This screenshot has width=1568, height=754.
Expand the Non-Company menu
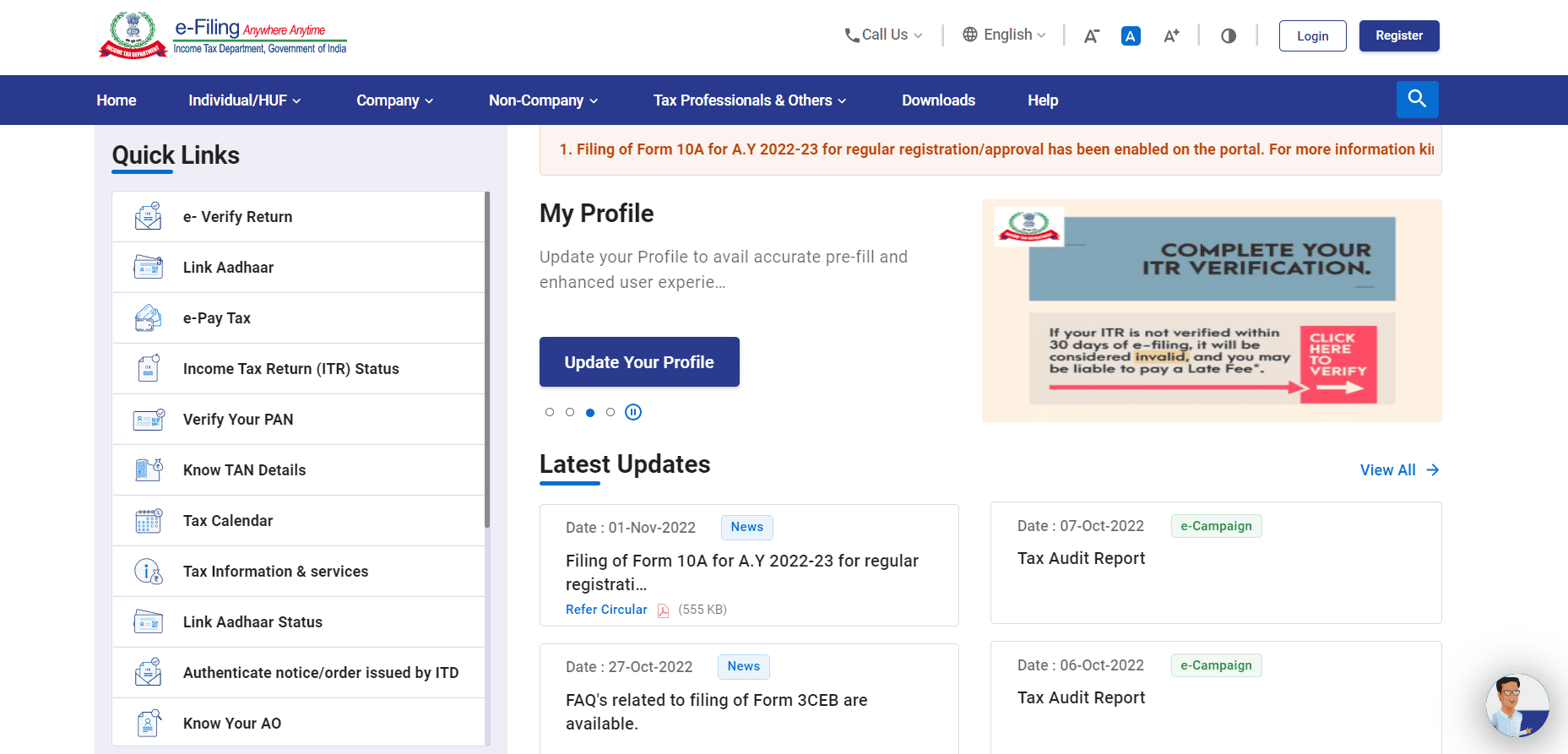pos(543,100)
